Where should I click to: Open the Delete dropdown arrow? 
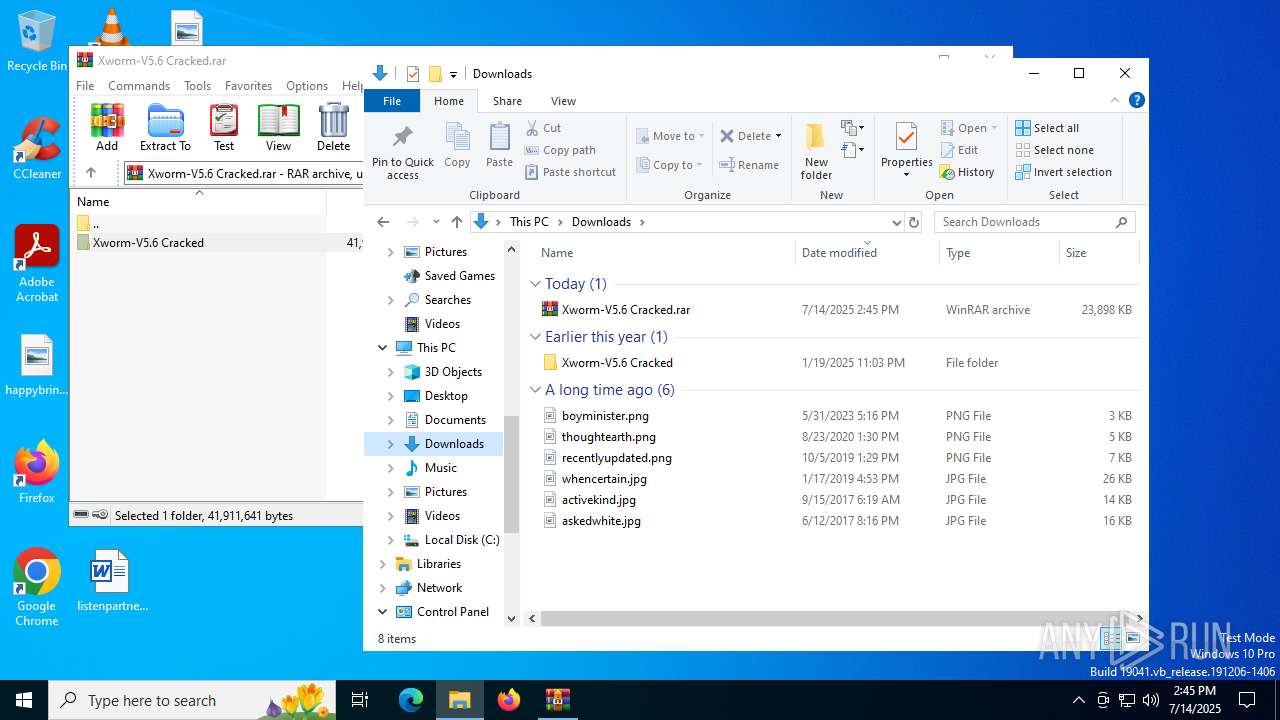tap(778, 136)
